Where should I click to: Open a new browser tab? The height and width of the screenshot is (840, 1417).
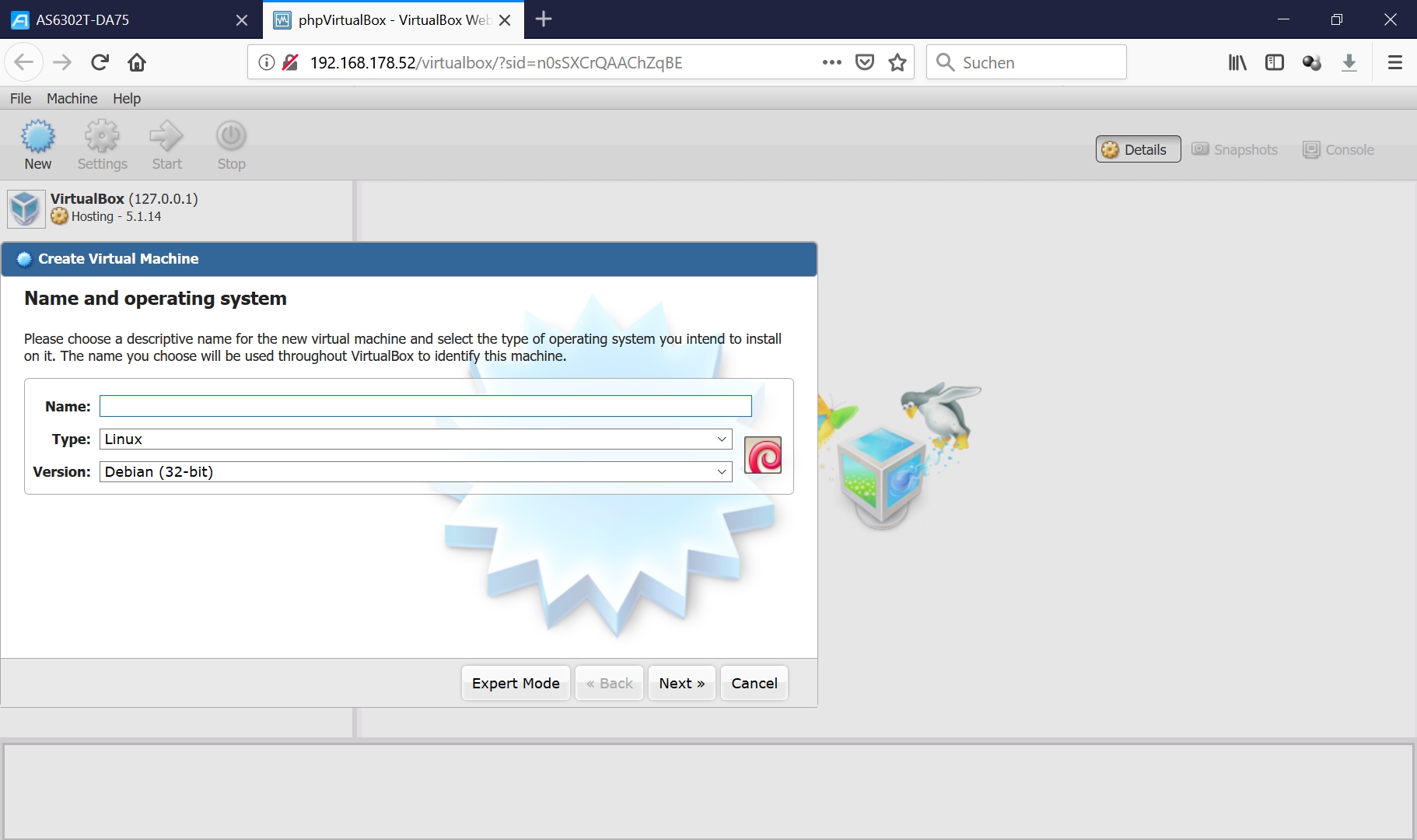click(x=544, y=19)
